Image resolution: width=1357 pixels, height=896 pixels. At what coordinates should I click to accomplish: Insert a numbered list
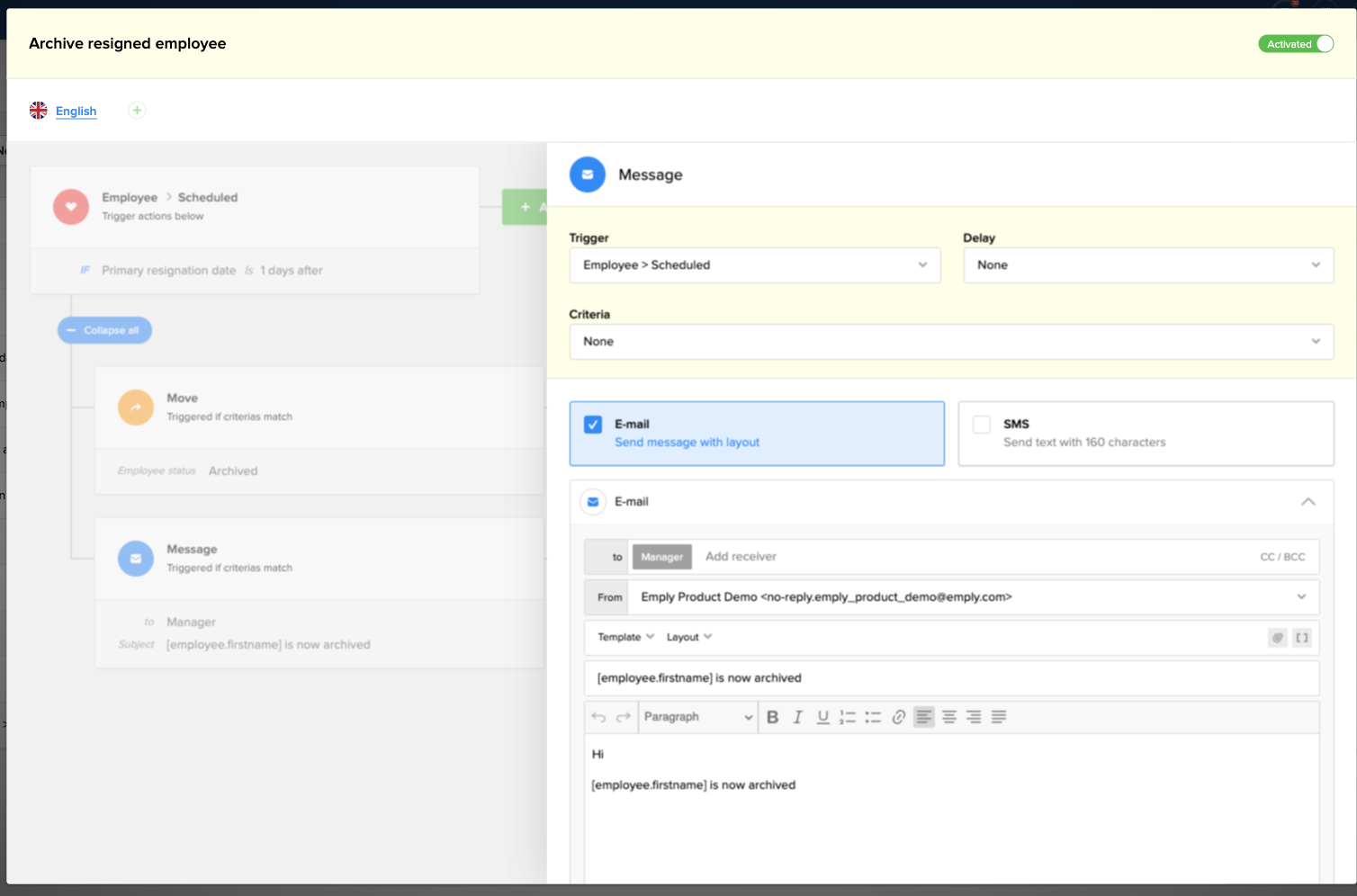point(848,717)
